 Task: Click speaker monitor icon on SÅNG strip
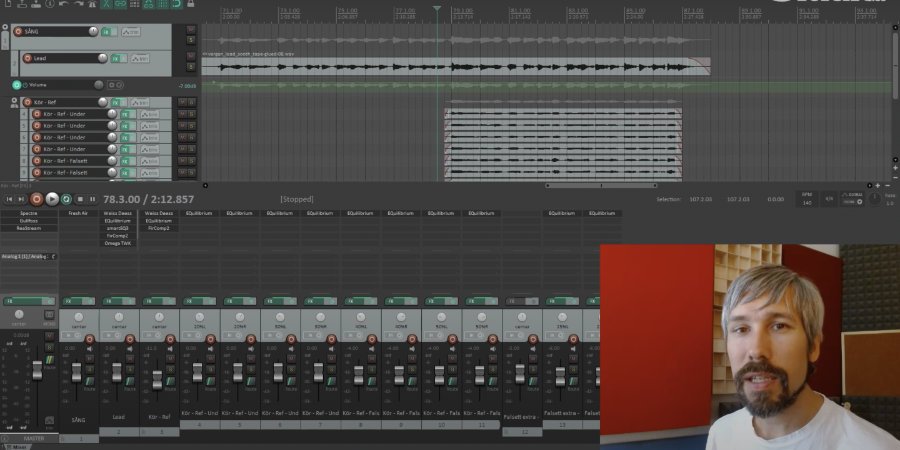coord(90,348)
